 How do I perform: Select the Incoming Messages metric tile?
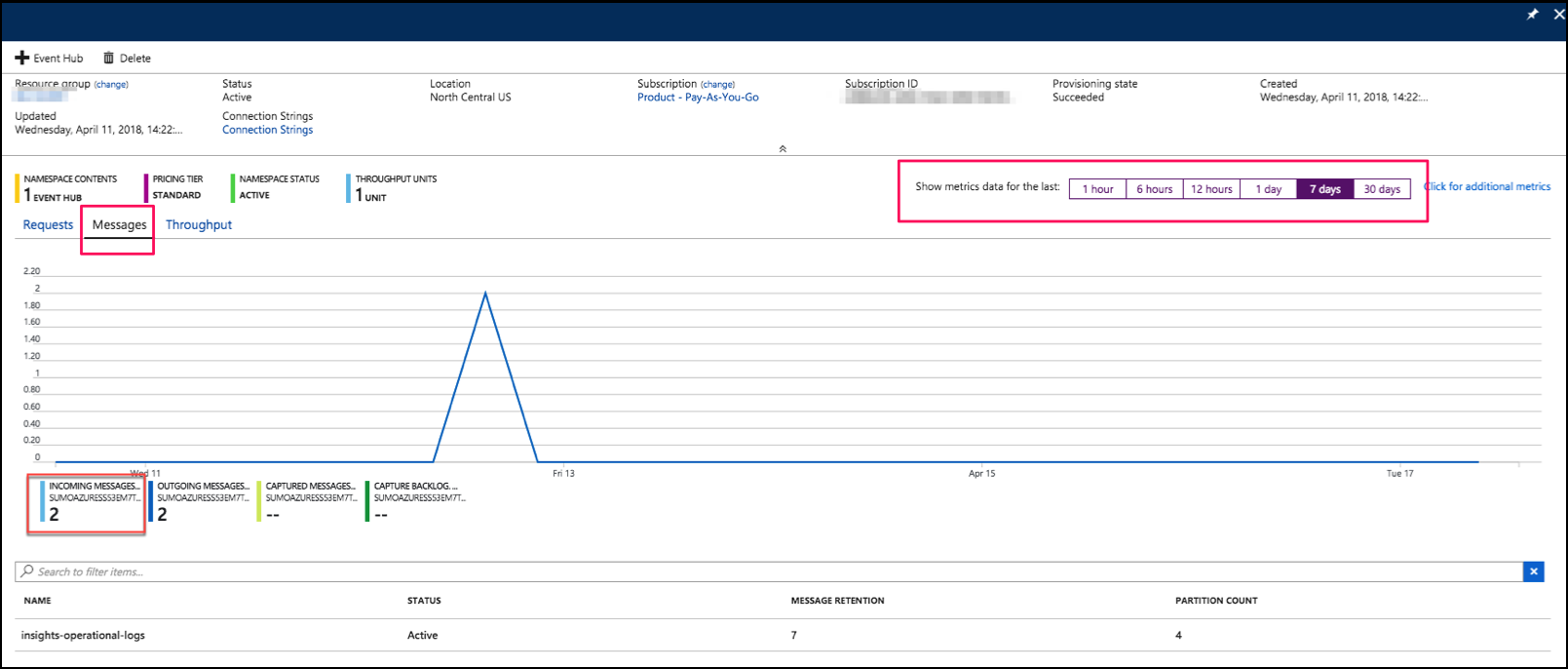88,501
